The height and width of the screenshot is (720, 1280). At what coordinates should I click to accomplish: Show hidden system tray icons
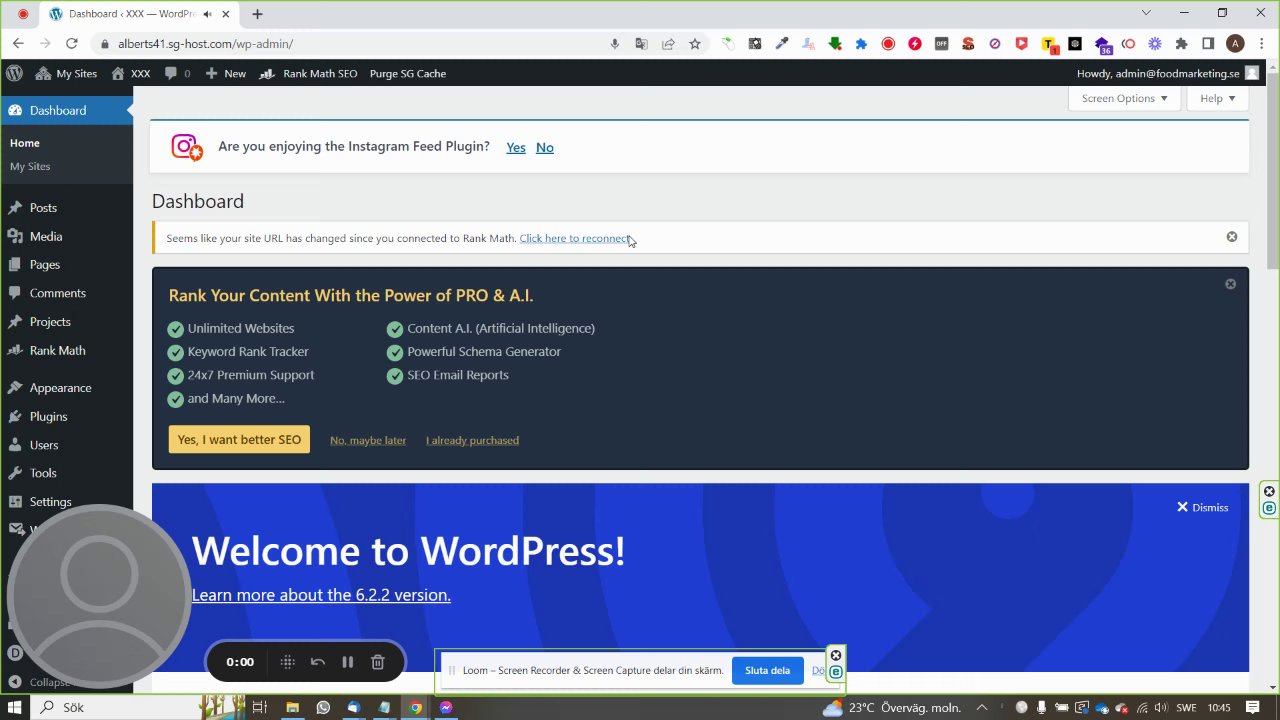pos(982,707)
